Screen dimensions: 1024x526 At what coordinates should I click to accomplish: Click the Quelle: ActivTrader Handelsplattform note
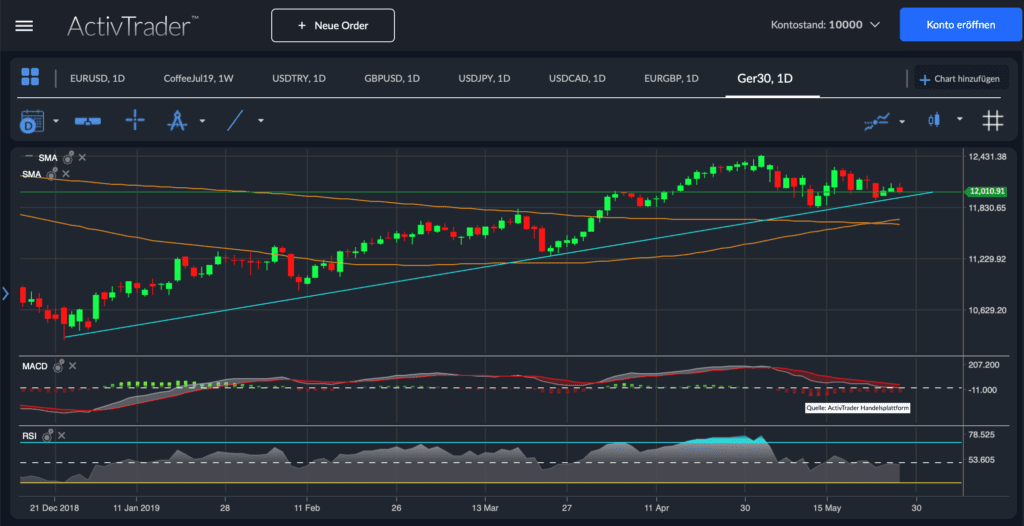858,408
